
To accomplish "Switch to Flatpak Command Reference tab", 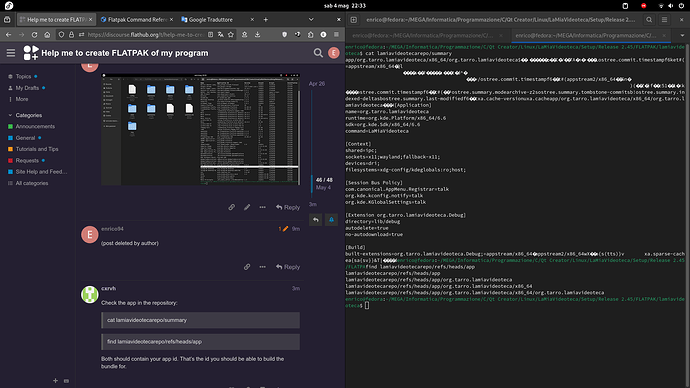I will click(136, 20).
